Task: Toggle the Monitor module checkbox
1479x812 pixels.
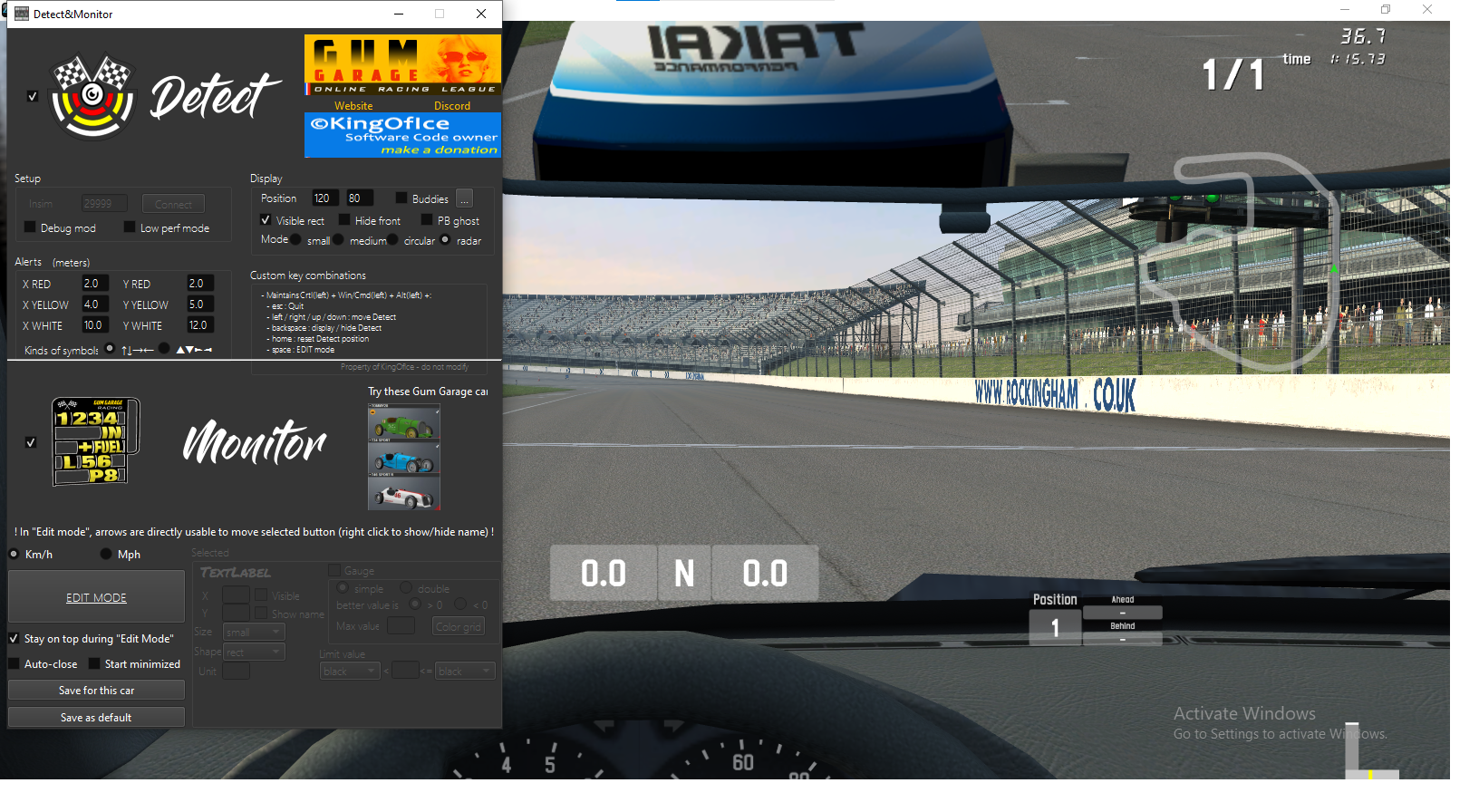Action: (31, 442)
